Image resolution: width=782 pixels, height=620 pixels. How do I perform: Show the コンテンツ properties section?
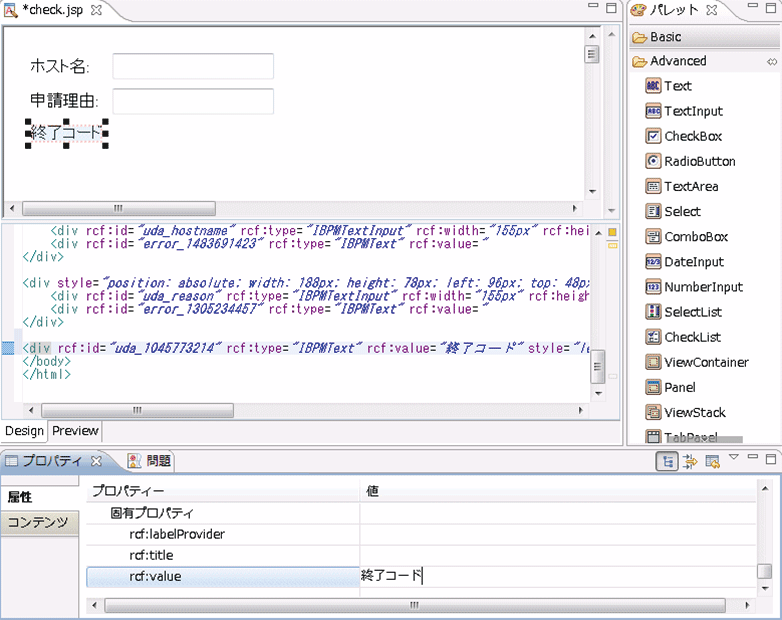pos(39,523)
